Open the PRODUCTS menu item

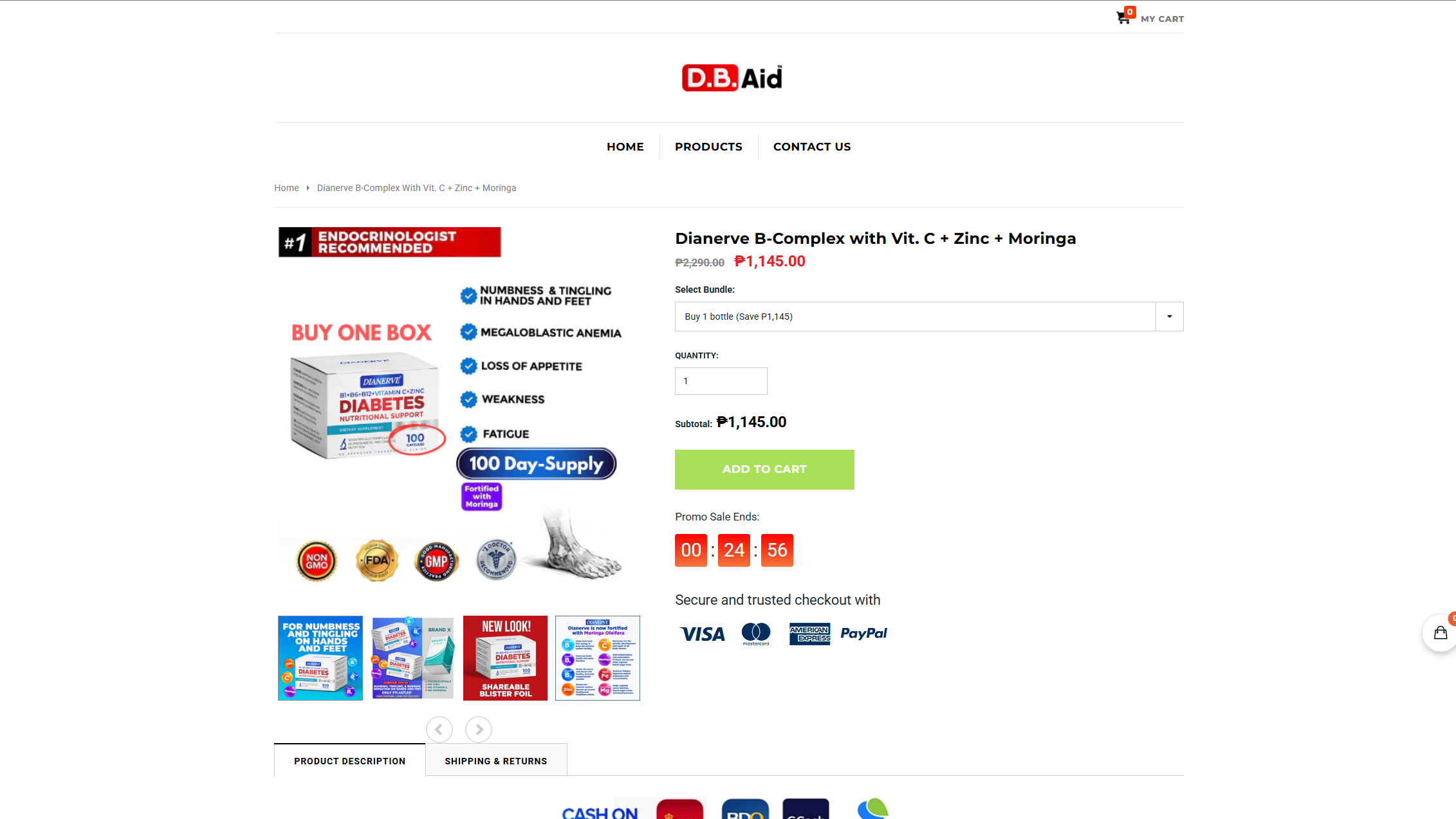coord(708,147)
